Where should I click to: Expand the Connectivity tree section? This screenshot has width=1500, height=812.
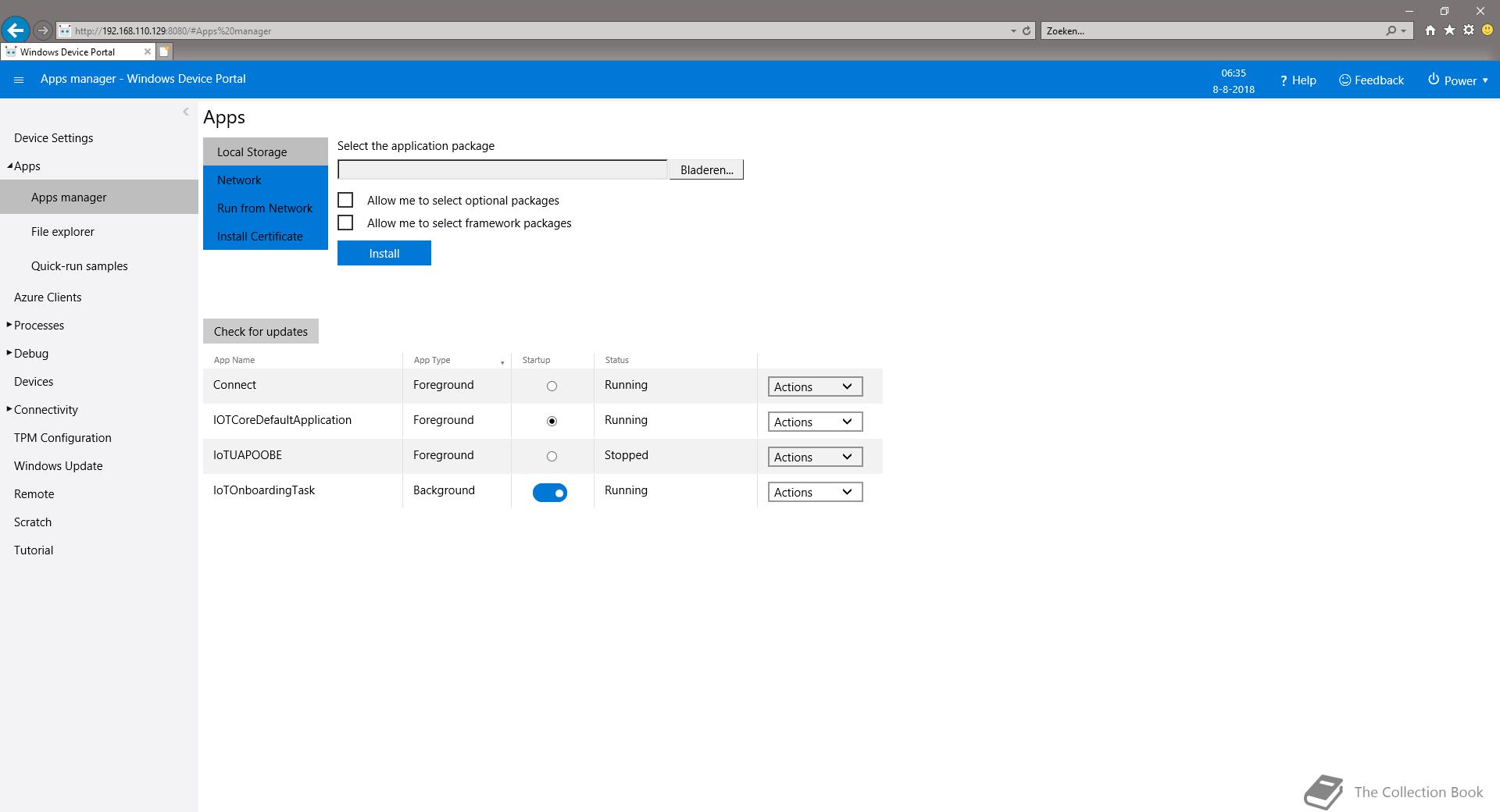pyautogui.click(x=9, y=409)
